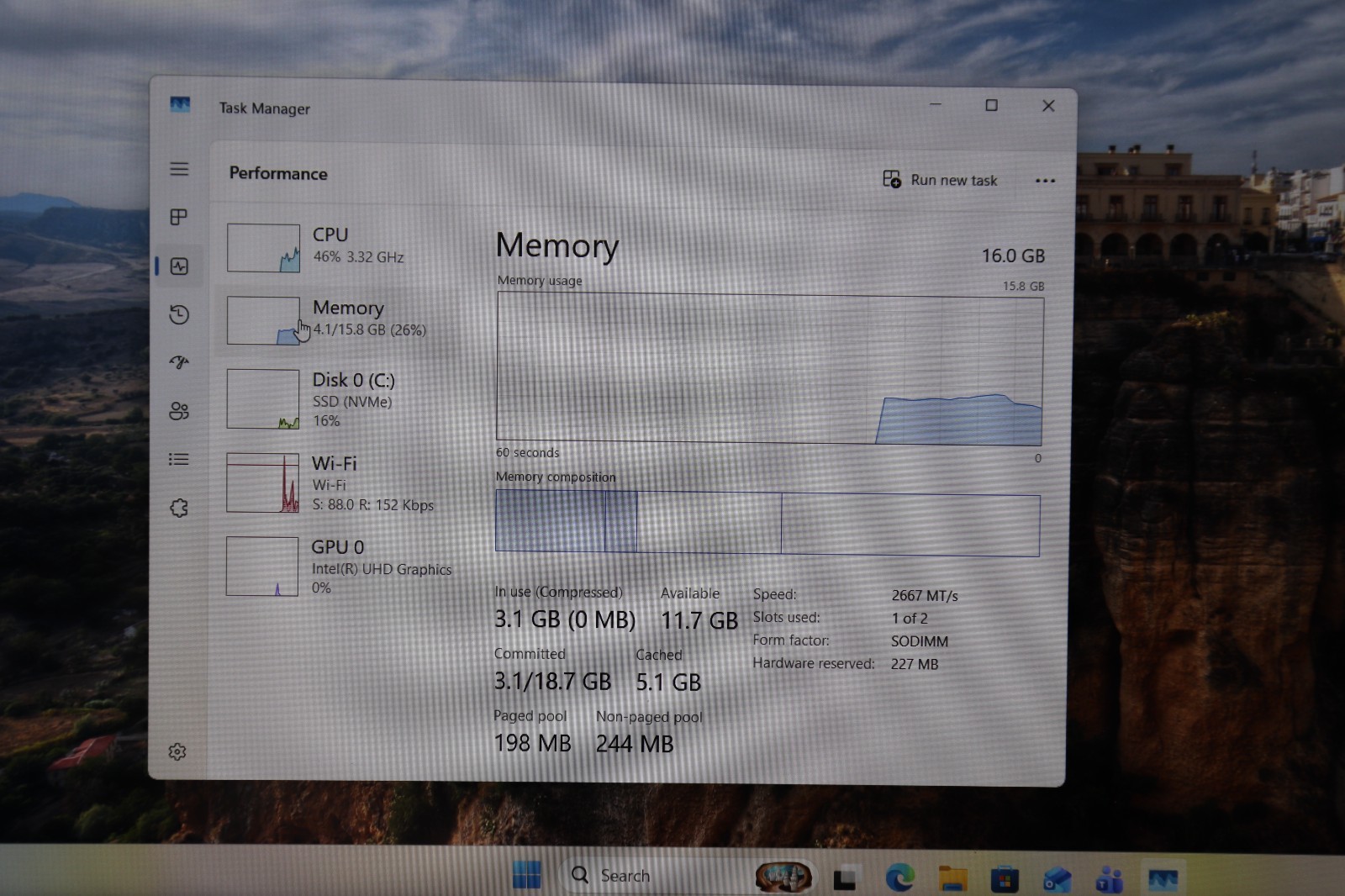
Task: Maximize the Task Manager window
Action: [x=992, y=105]
